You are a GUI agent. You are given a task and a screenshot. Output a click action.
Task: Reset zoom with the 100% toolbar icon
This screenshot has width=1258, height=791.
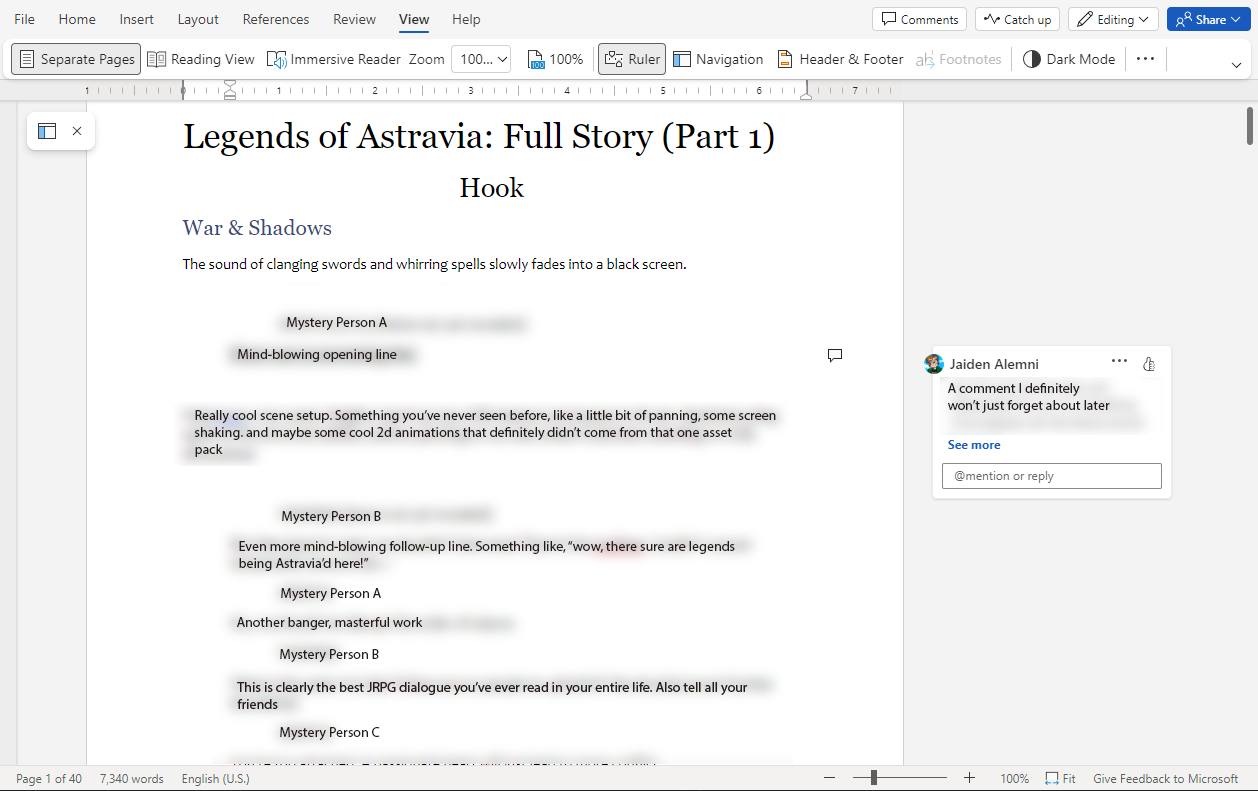pyautogui.click(x=555, y=59)
